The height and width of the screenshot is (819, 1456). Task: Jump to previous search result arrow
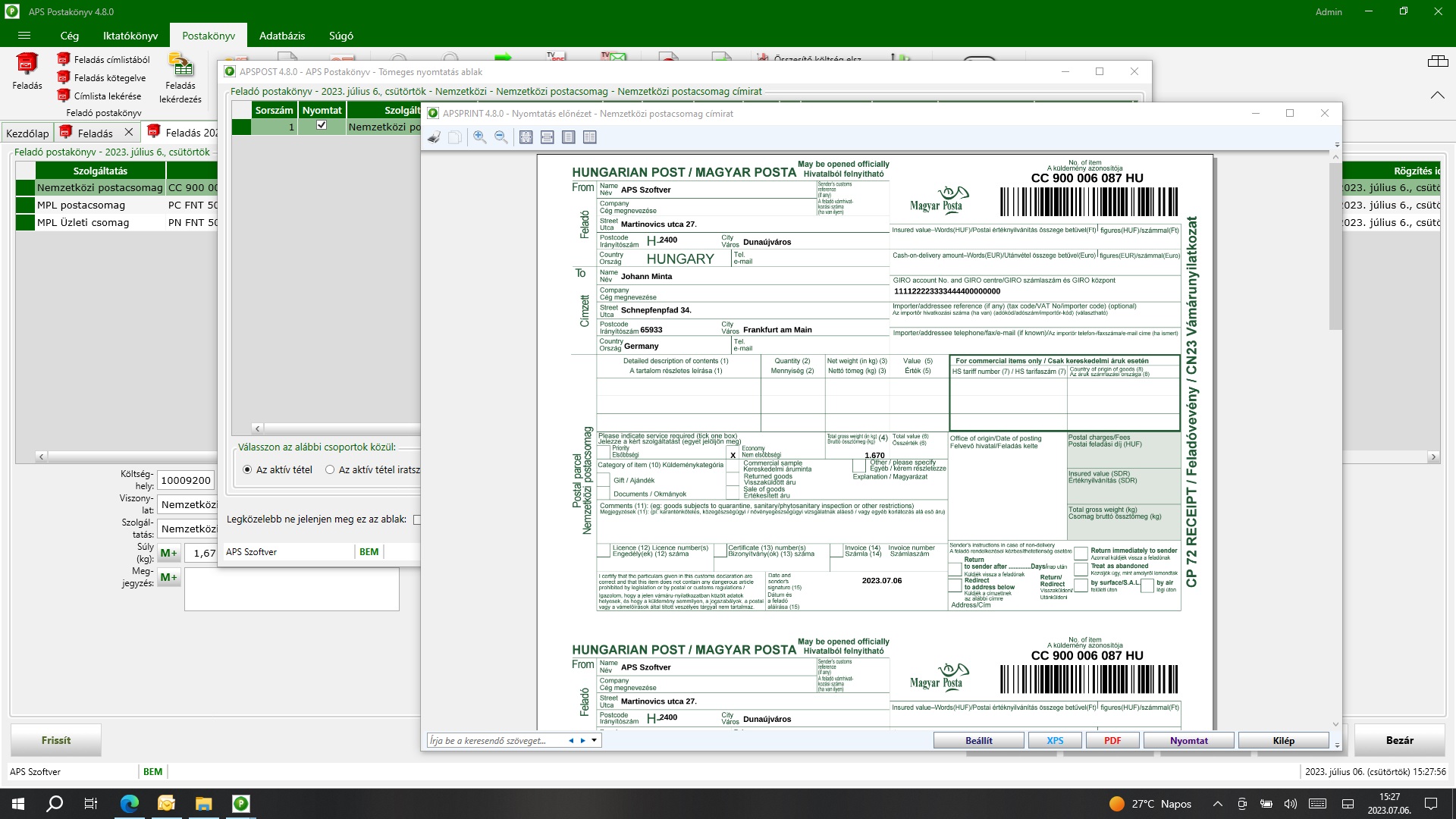pos(570,741)
